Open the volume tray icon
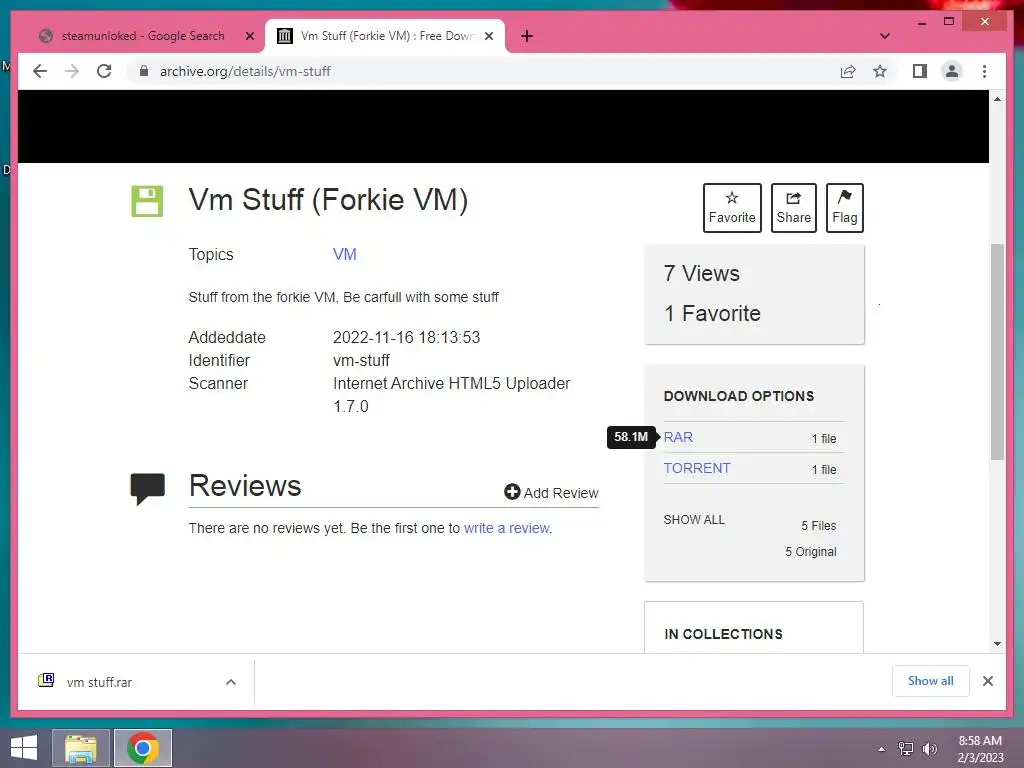The height and width of the screenshot is (768, 1024). (x=929, y=749)
